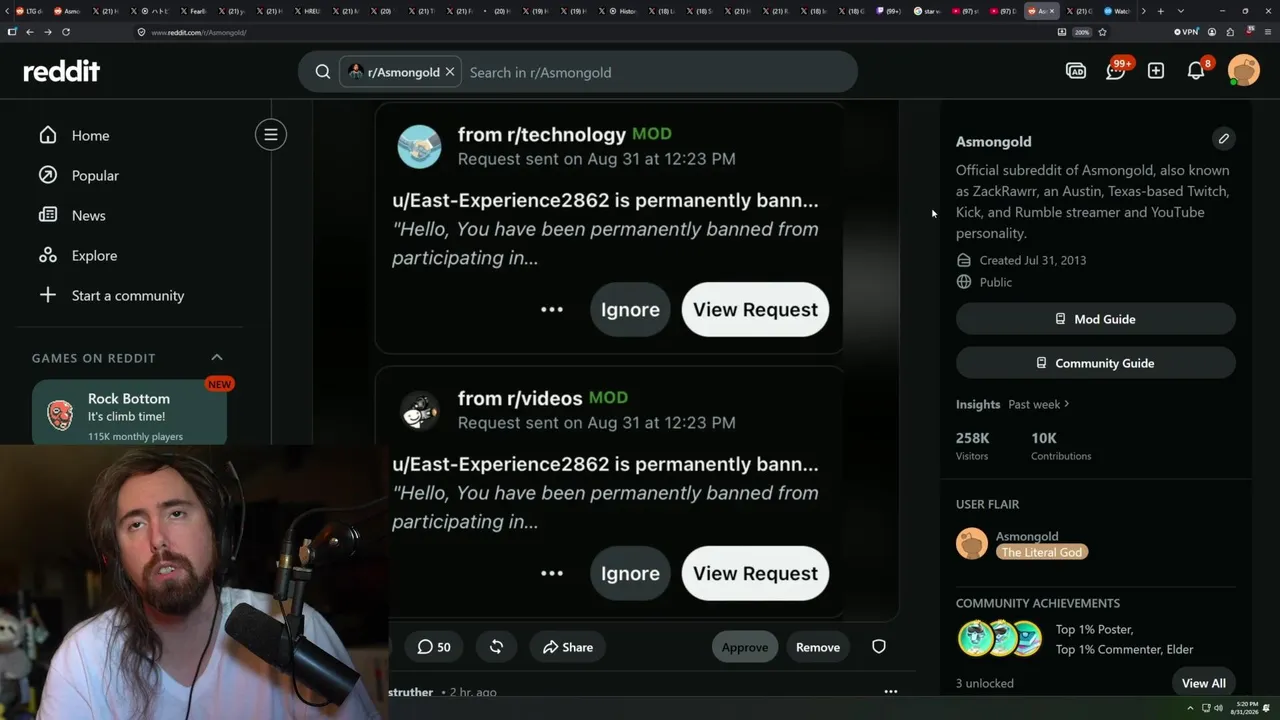Approve the post
The image size is (1280, 720).
click(745, 647)
